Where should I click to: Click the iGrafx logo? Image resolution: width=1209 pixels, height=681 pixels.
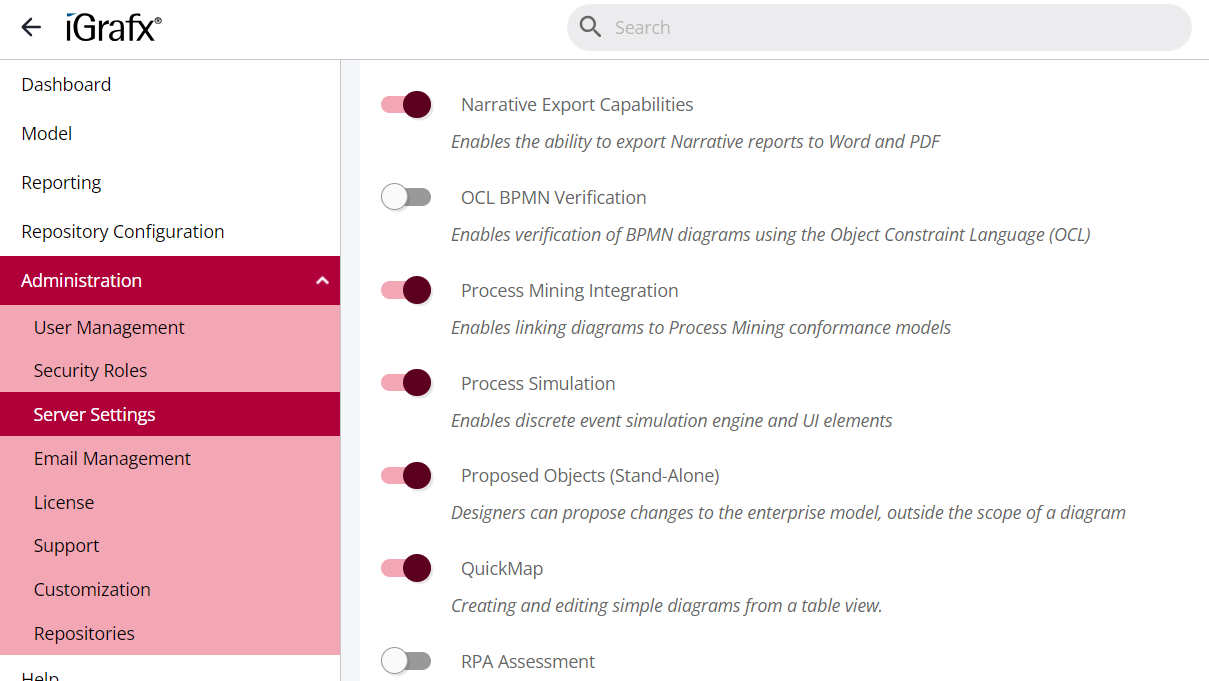tap(113, 28)
